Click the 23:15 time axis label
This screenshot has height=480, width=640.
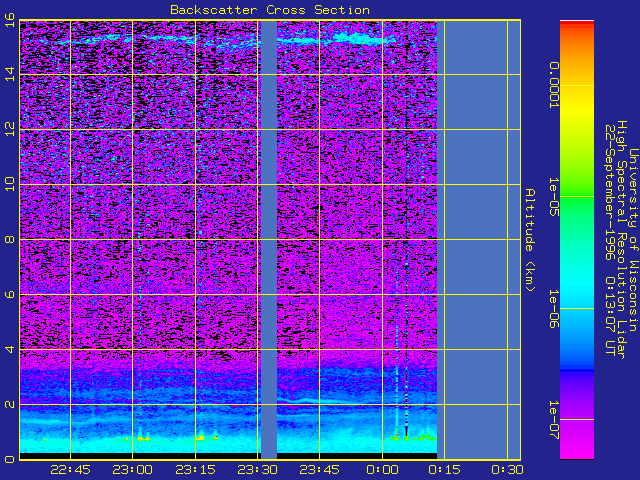pyautogui.click(x=195, y=470)
